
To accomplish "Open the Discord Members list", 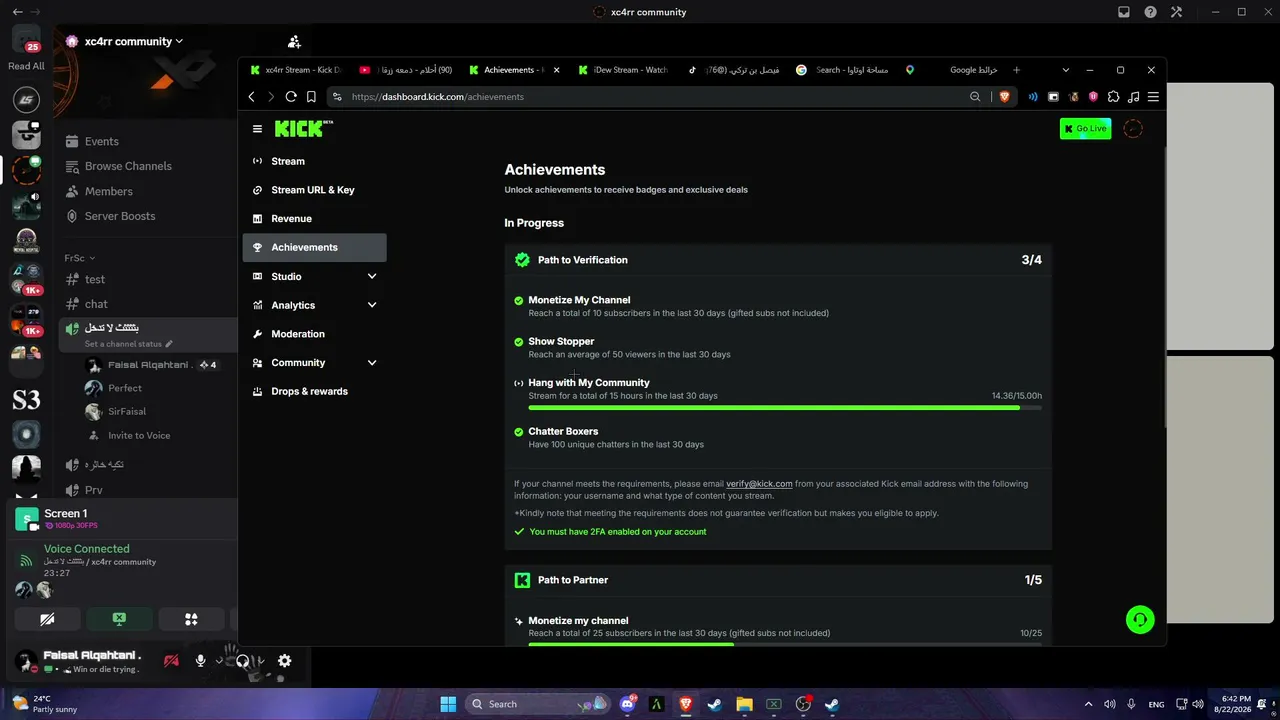I will click(109, 191).
